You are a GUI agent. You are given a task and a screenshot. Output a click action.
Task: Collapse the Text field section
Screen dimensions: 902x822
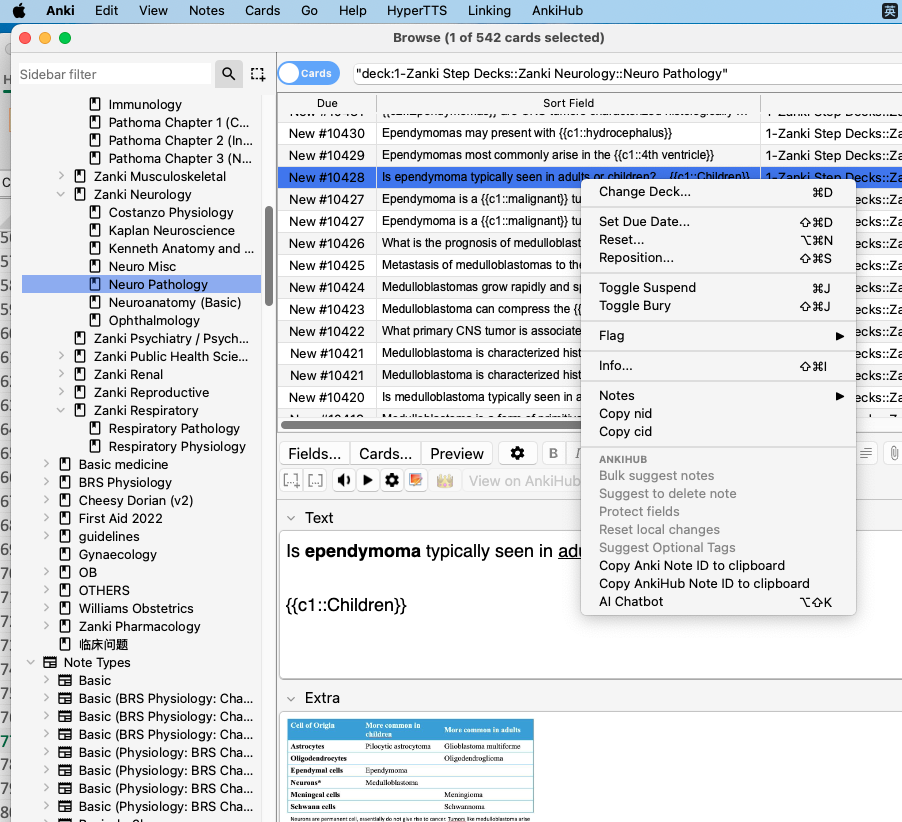point(291,518)
